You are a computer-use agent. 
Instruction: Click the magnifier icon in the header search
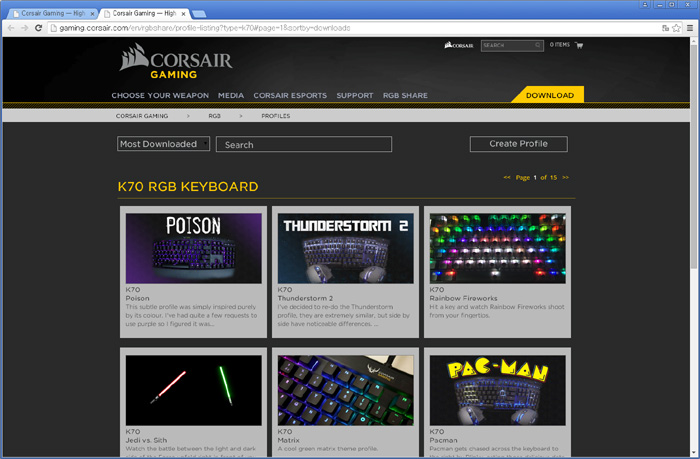tap(538, 45)
